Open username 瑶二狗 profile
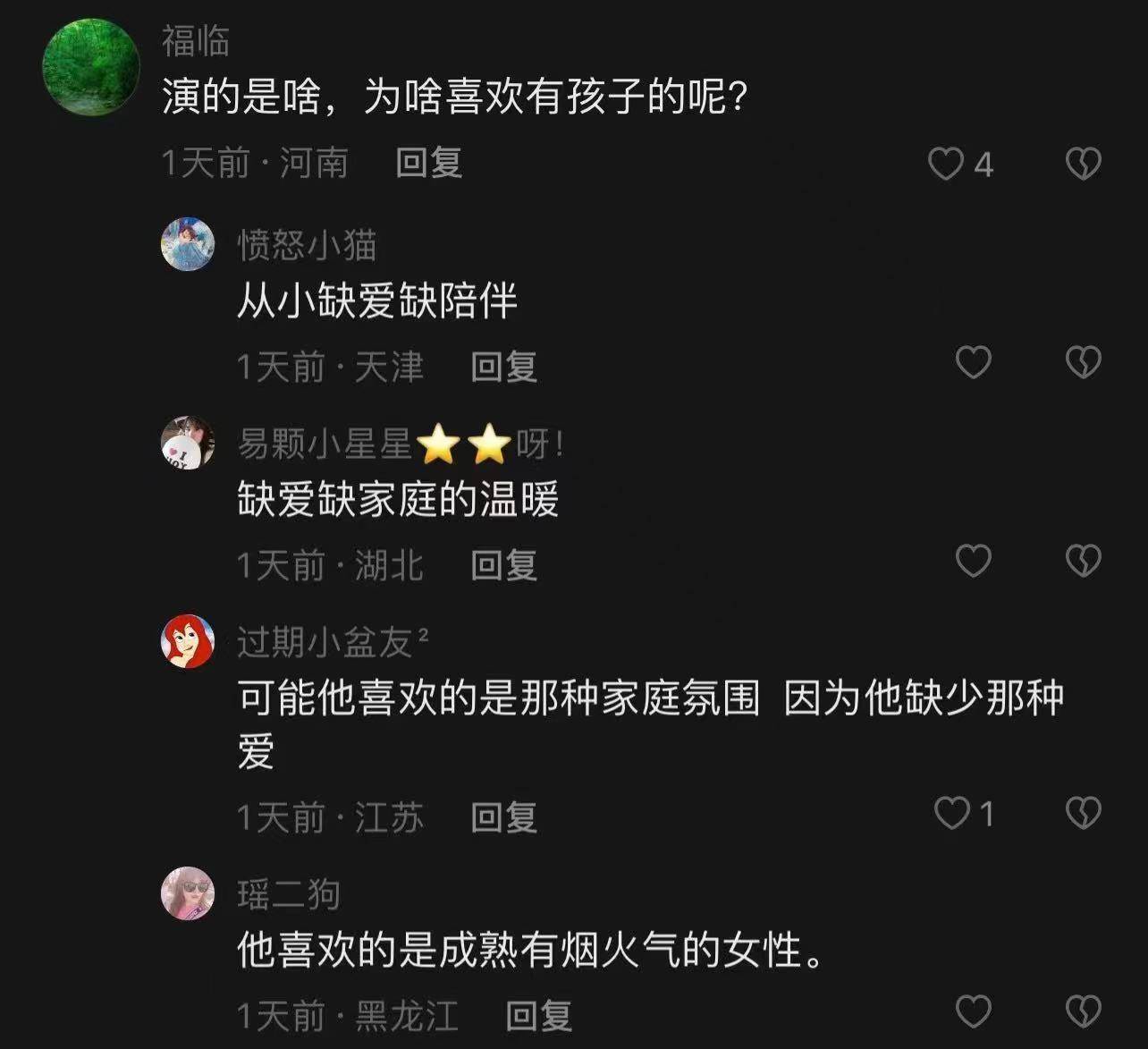The image size is (1148, 1049). click(x=289, y=893)
